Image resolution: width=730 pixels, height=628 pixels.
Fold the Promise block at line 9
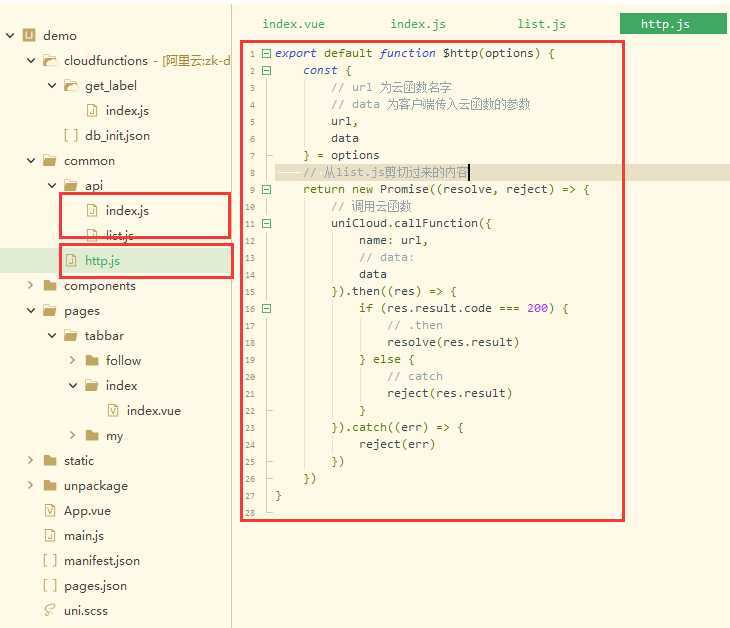pyautogui.click(x=266, y=189)
